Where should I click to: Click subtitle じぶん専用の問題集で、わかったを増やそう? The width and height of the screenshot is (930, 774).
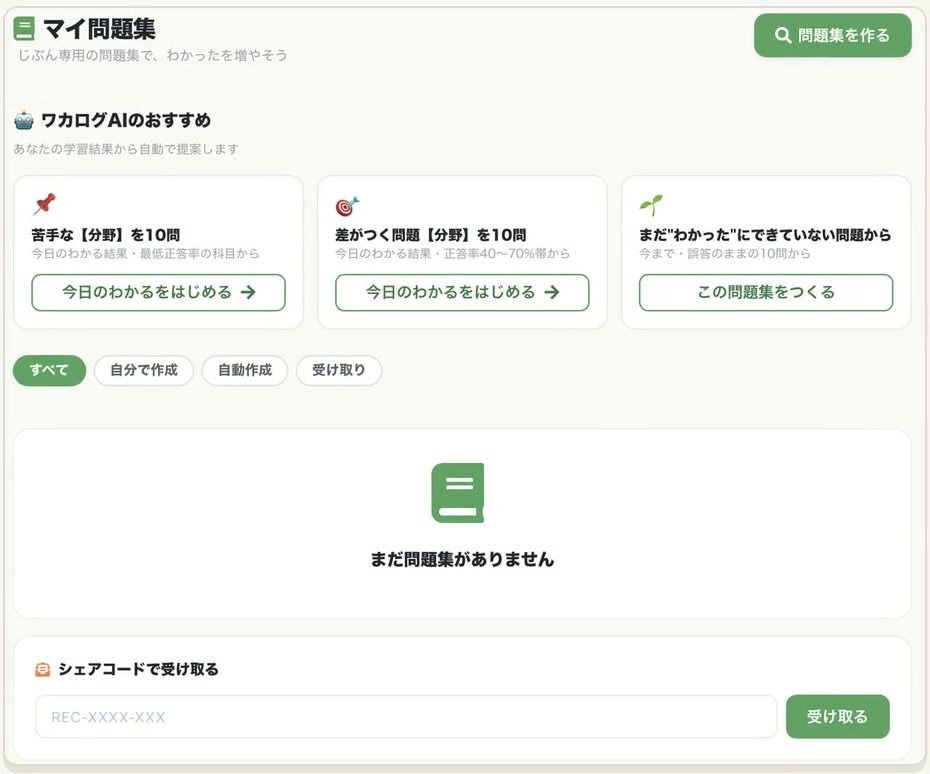152,56
